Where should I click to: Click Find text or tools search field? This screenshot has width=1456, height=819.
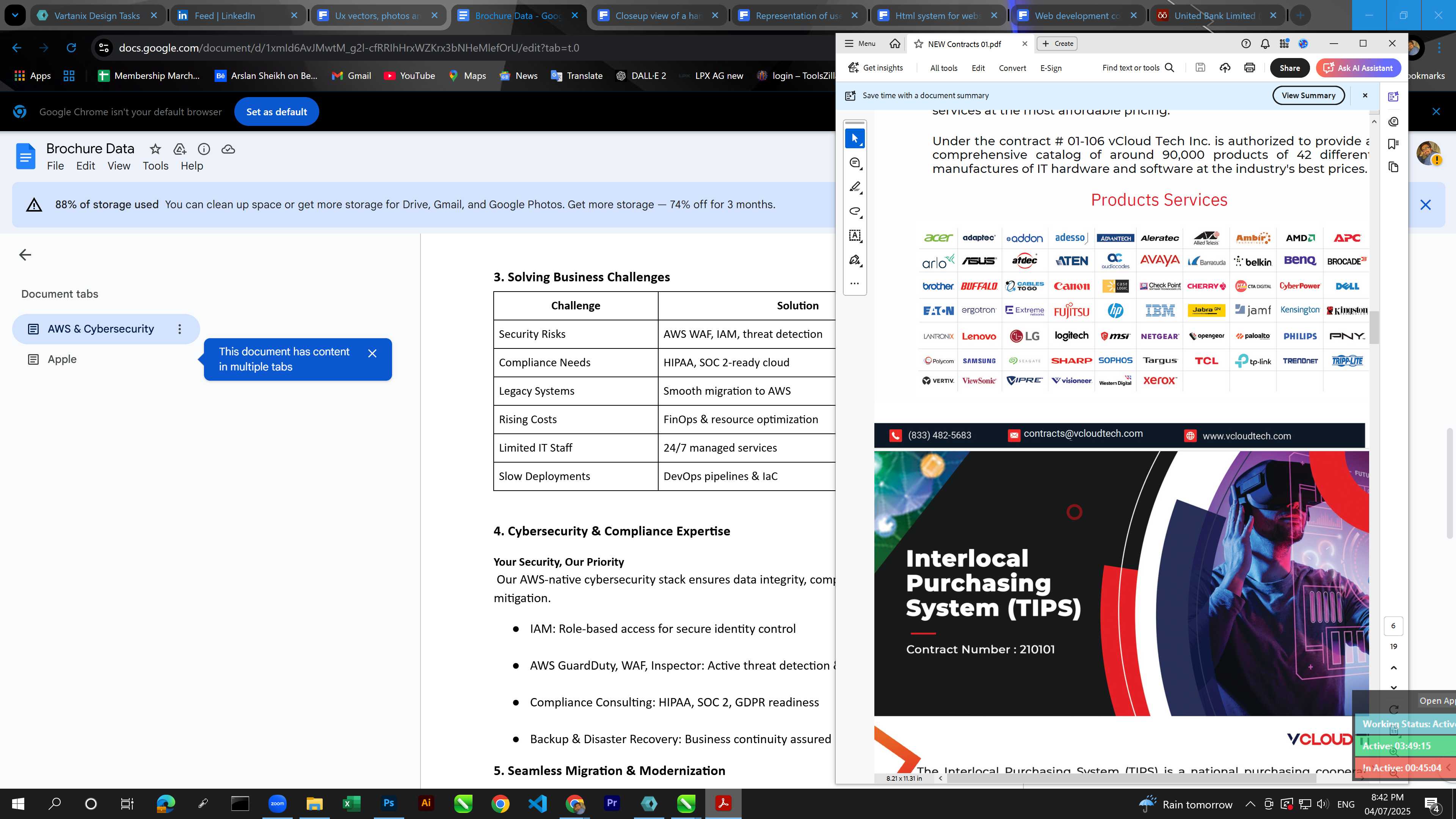[1138, 68]
